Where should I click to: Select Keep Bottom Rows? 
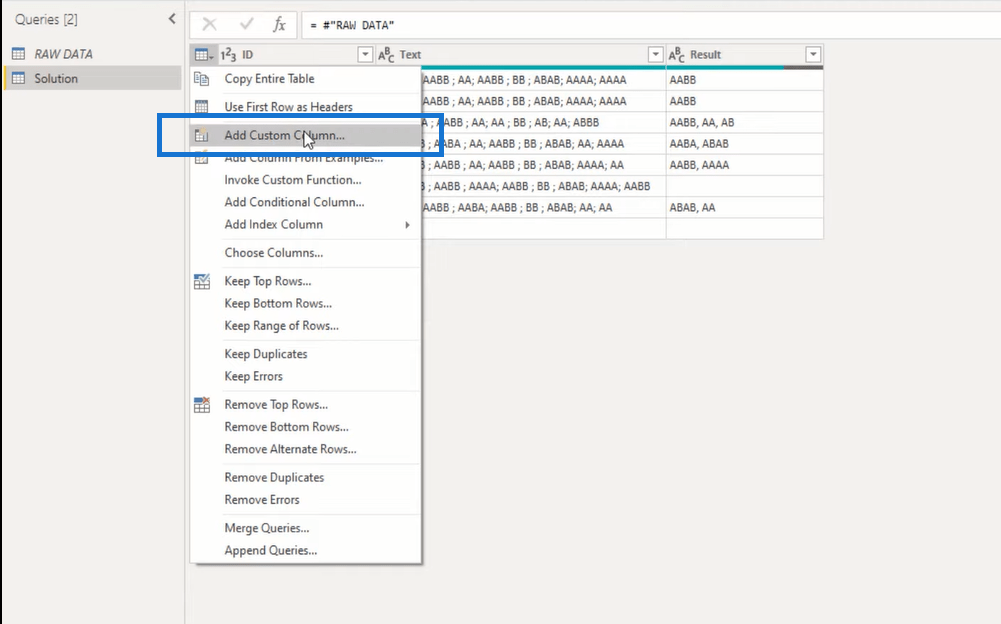(x=278, y=303)
